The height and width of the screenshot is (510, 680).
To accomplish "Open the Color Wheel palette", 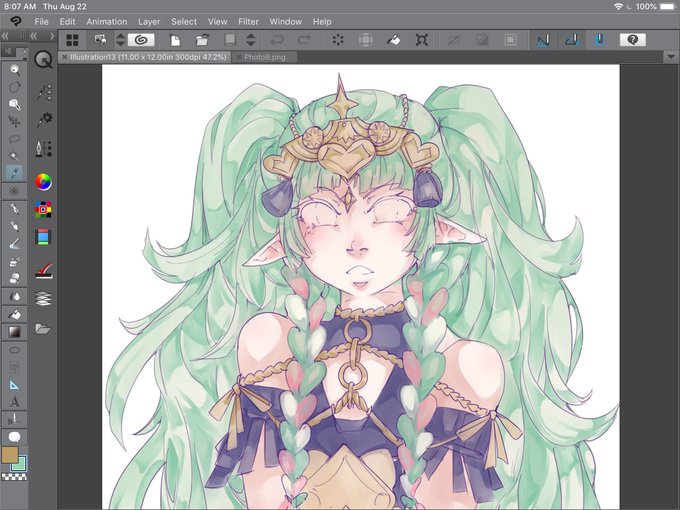I will [x=43, y=182].
